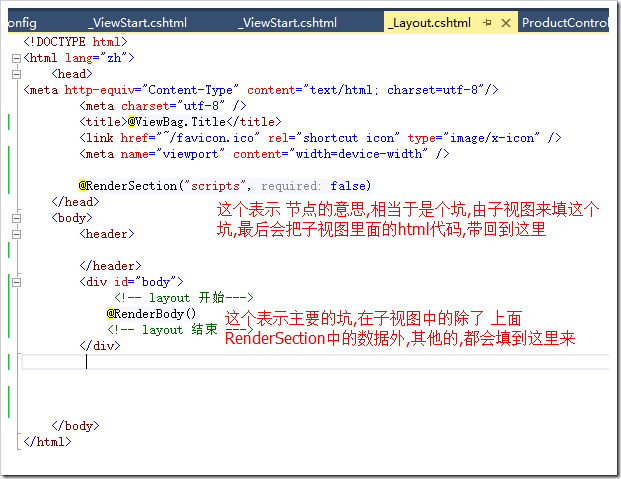Click the meta charset utf-8 line
Screen dimensions: 621x479
[x=163, y=106]
